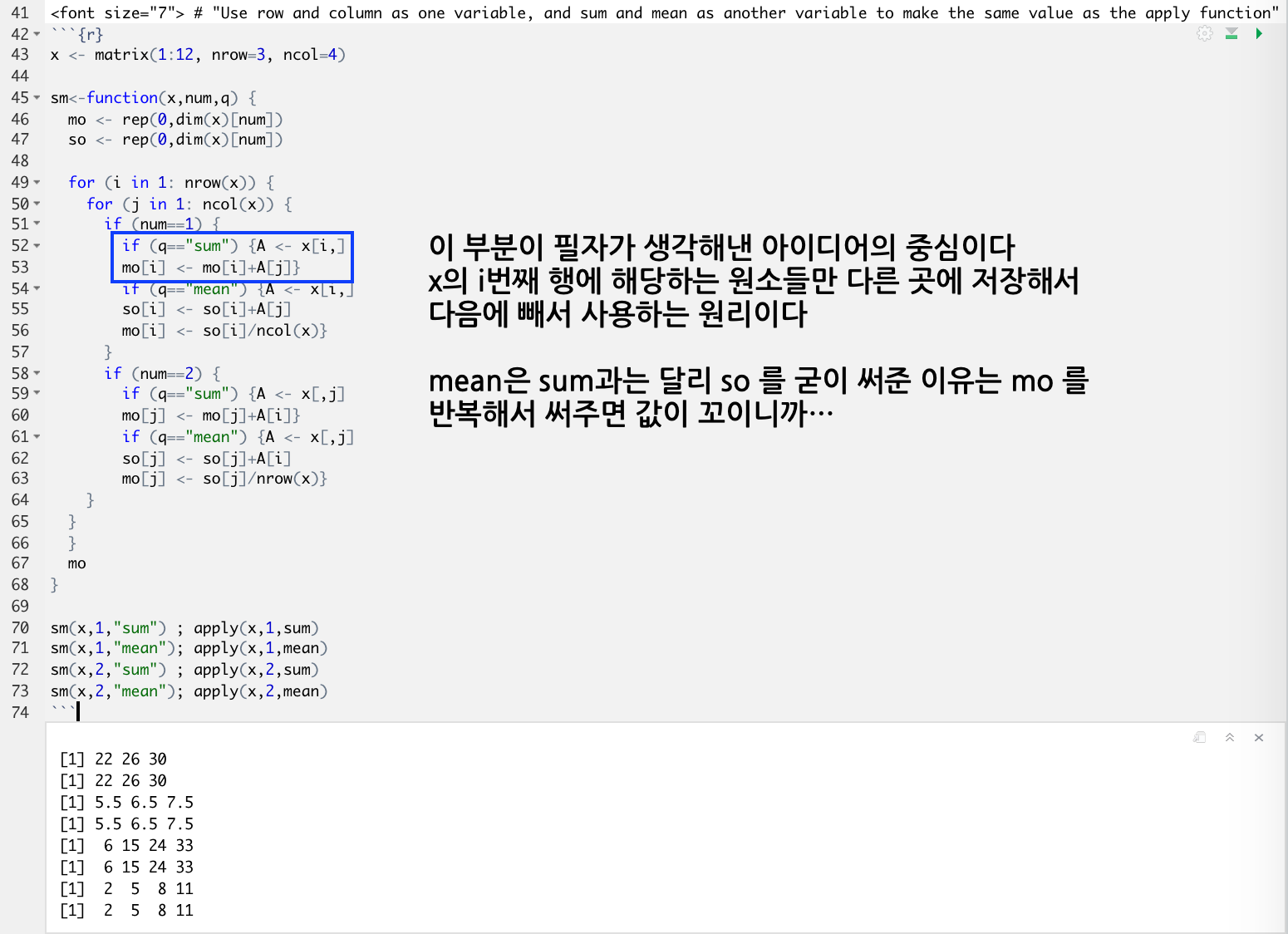
Task: Fold the inner for loop at line 50
Action: [37, 204]
